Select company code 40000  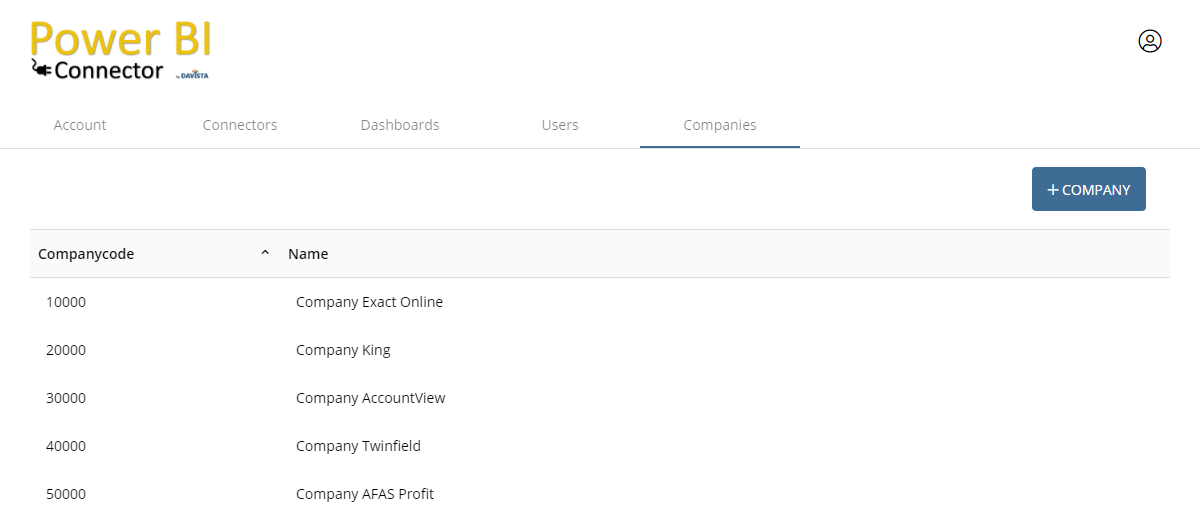tap(66, 446)
